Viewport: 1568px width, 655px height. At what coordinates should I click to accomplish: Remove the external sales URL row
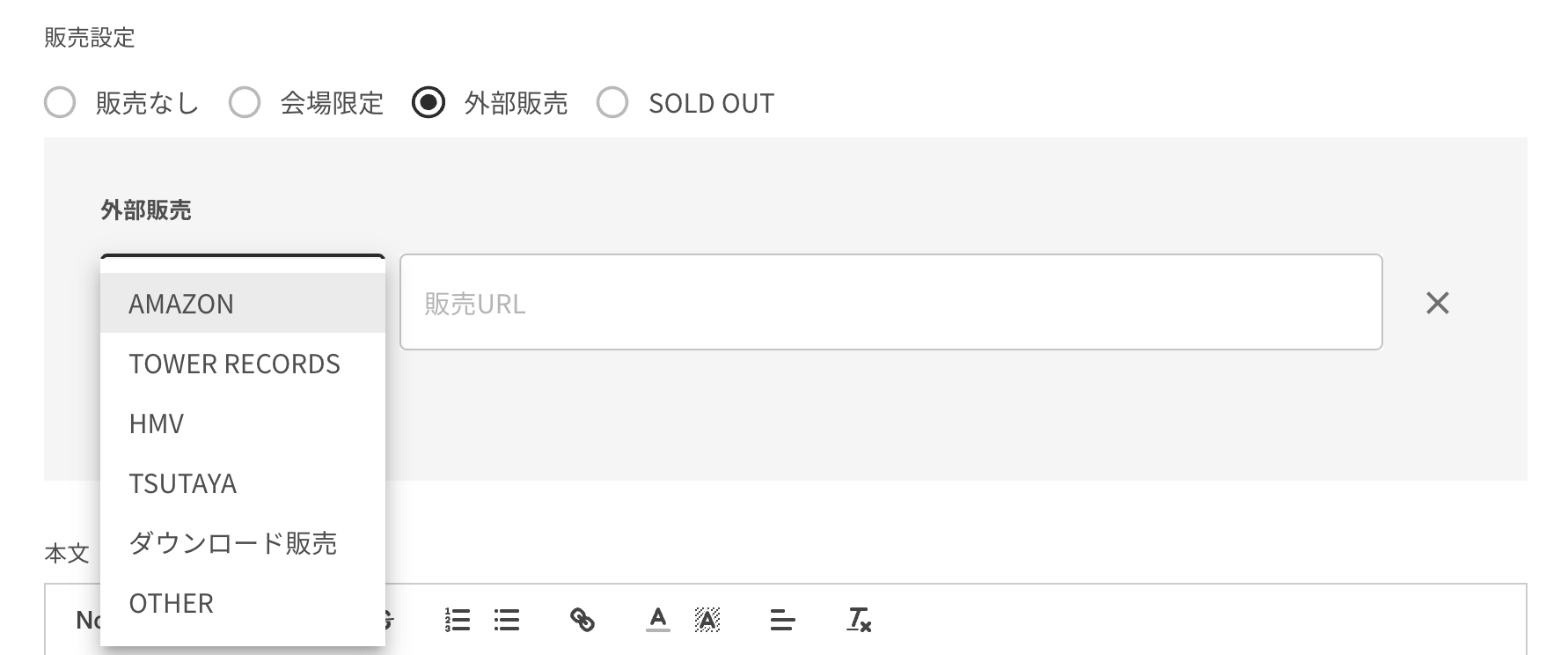point(1438,303)
